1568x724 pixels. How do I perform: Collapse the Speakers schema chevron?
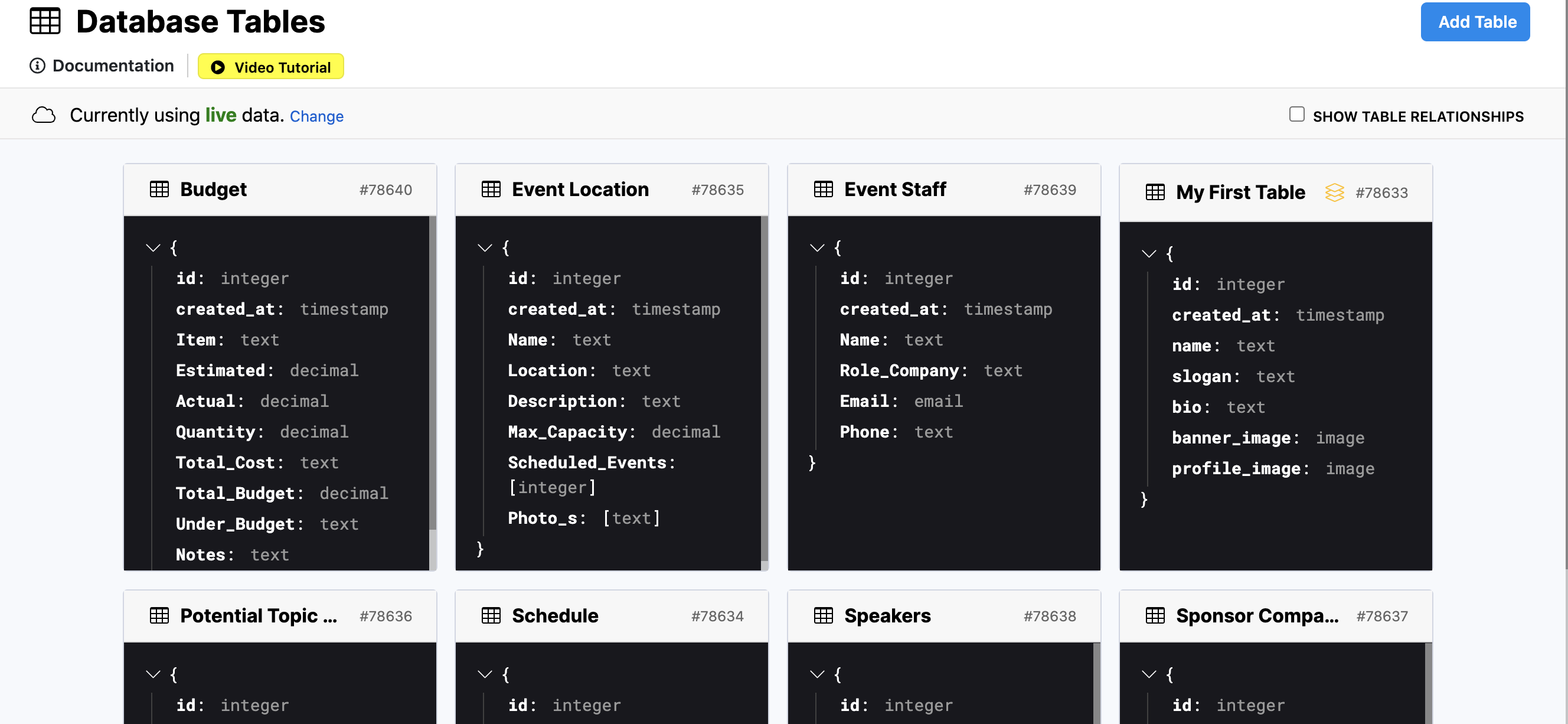(x=817, y=674)
